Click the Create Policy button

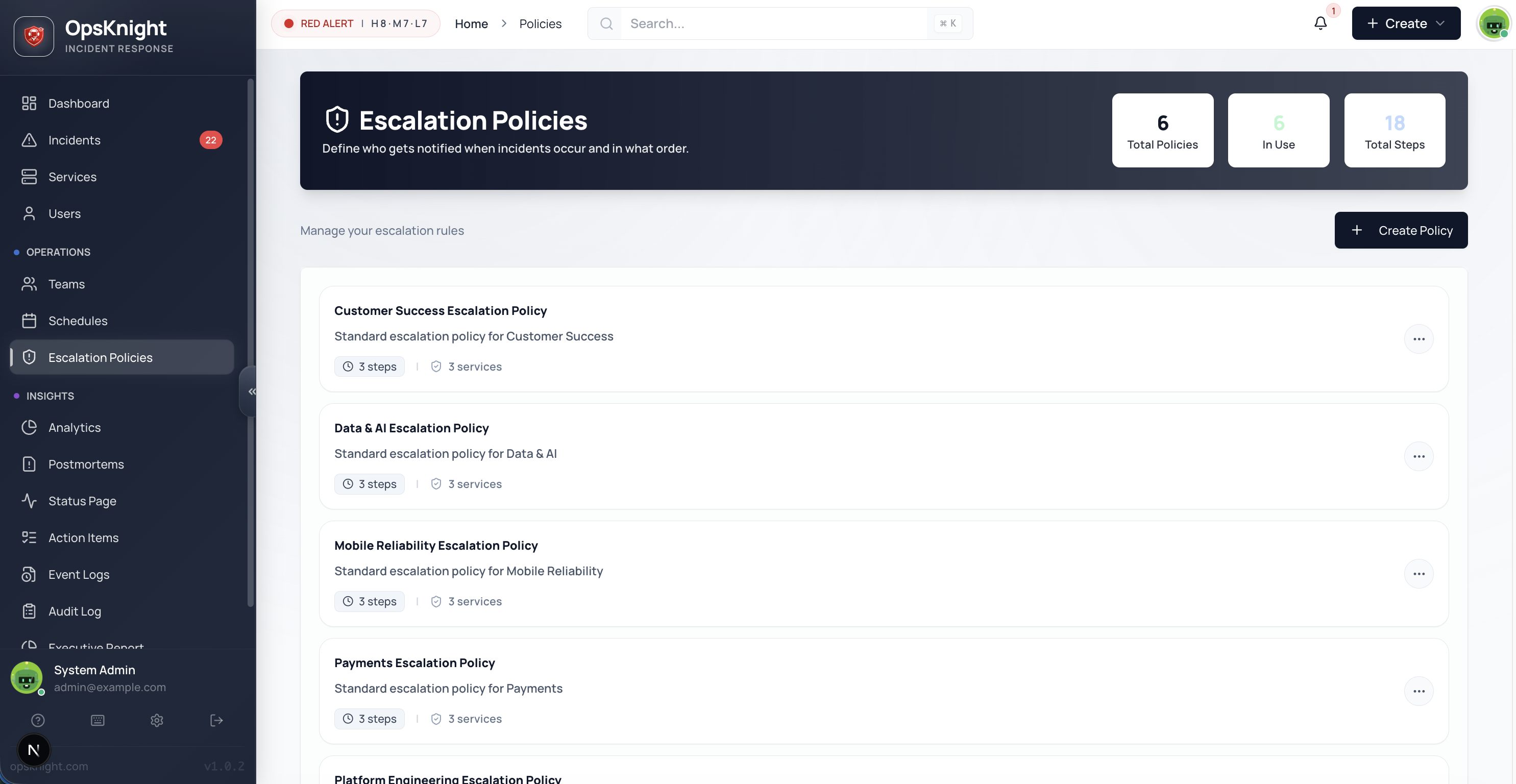(1401, 230)
